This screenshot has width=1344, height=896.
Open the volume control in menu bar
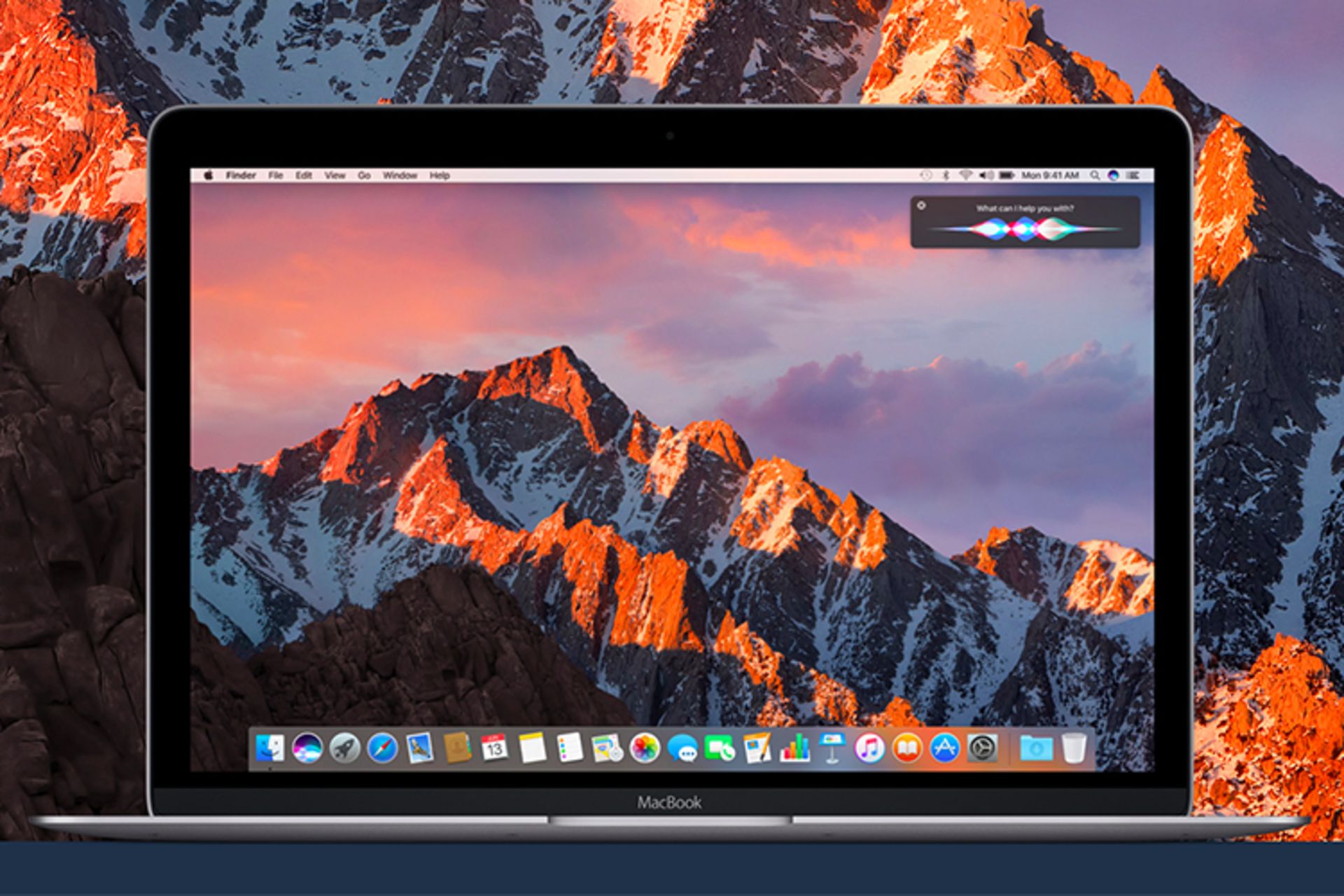(x=986, y=175)
